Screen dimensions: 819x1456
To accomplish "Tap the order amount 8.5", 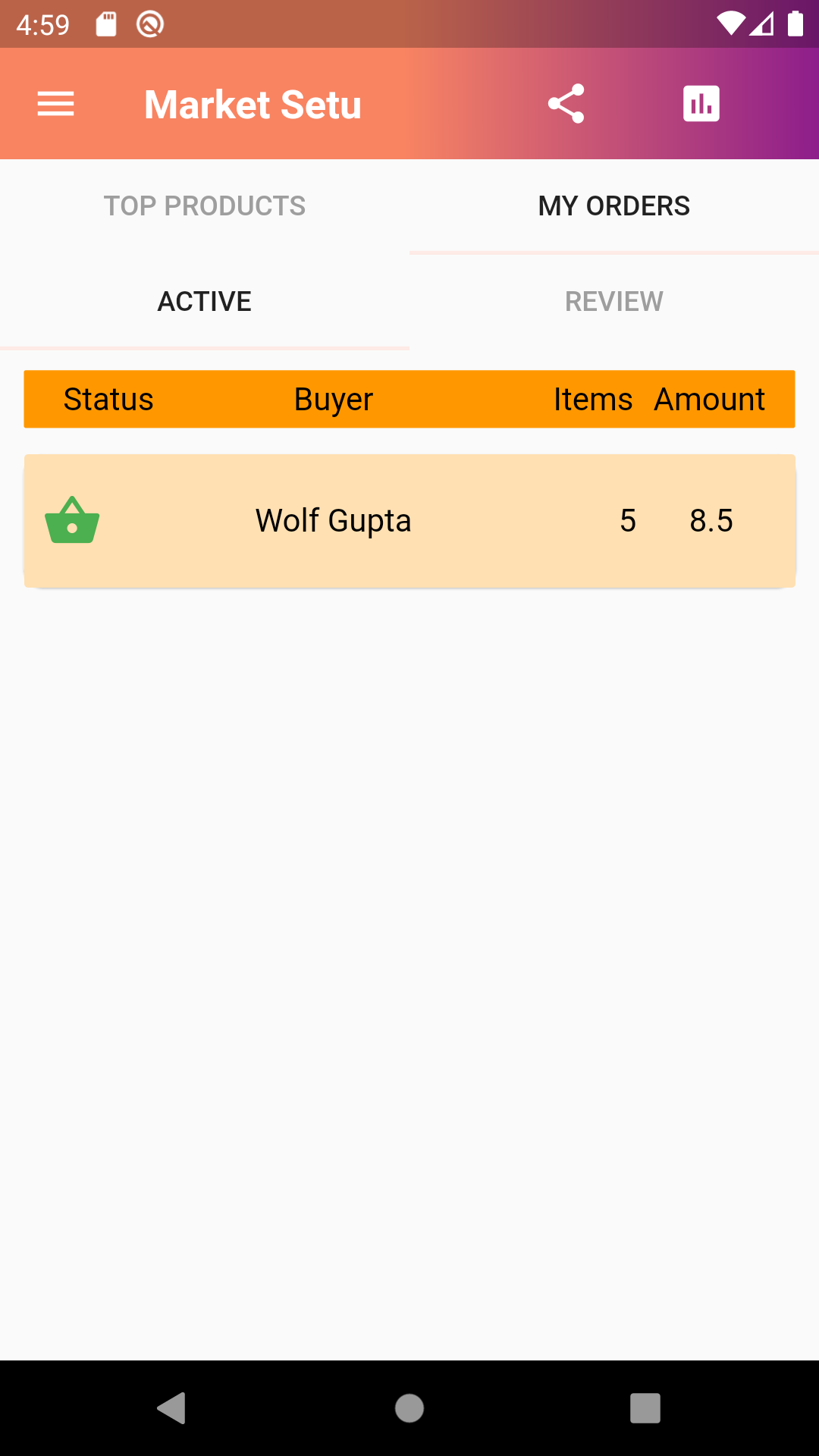I will 711,521.
